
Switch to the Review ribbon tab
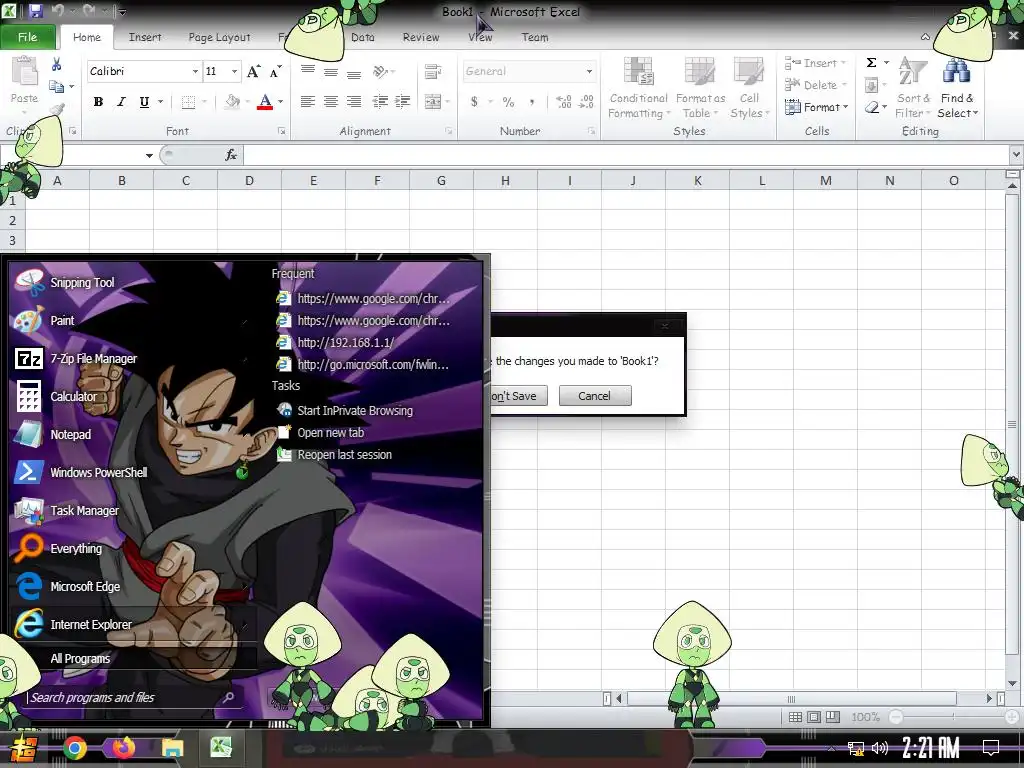(x=421, y=37)
